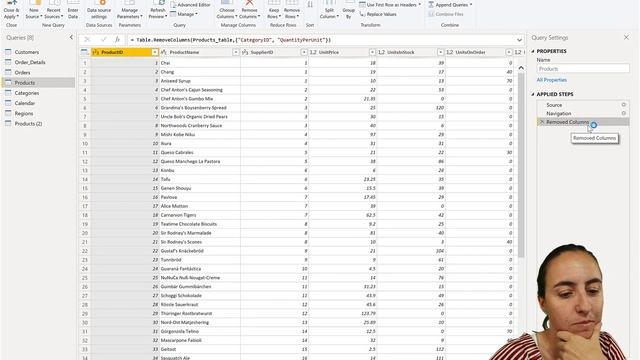Select the Customers query

click(x=27, y=52)
